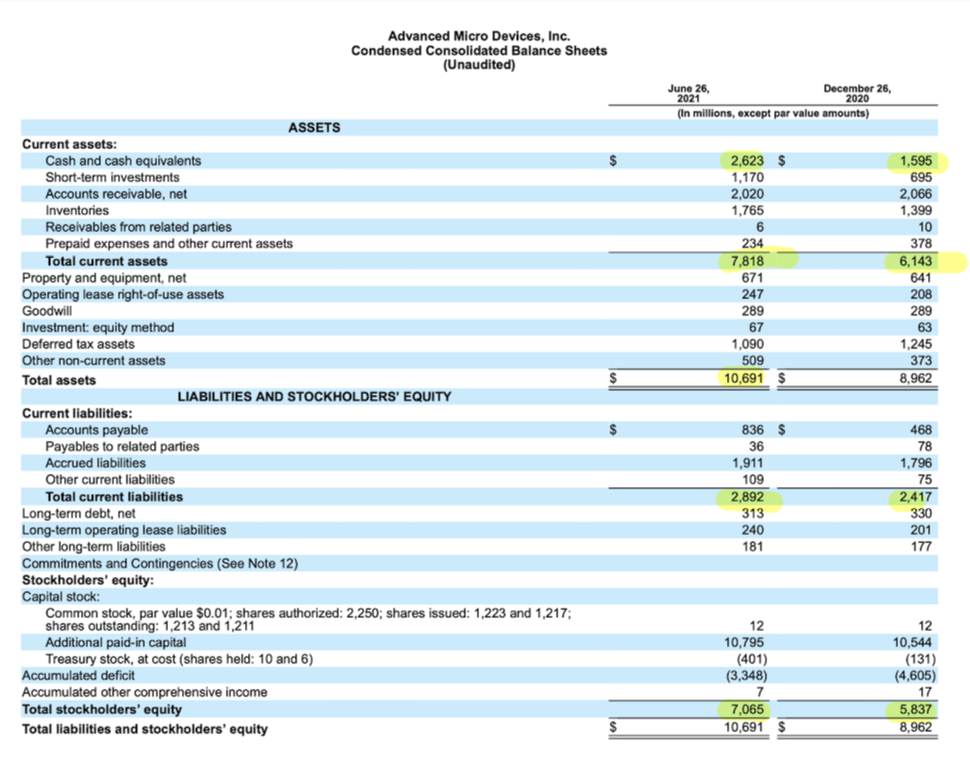The width and height of the screenshot is (970, 758).
Task: Click accounts receivable value 2,066
Action: click(x=916, y=194)
